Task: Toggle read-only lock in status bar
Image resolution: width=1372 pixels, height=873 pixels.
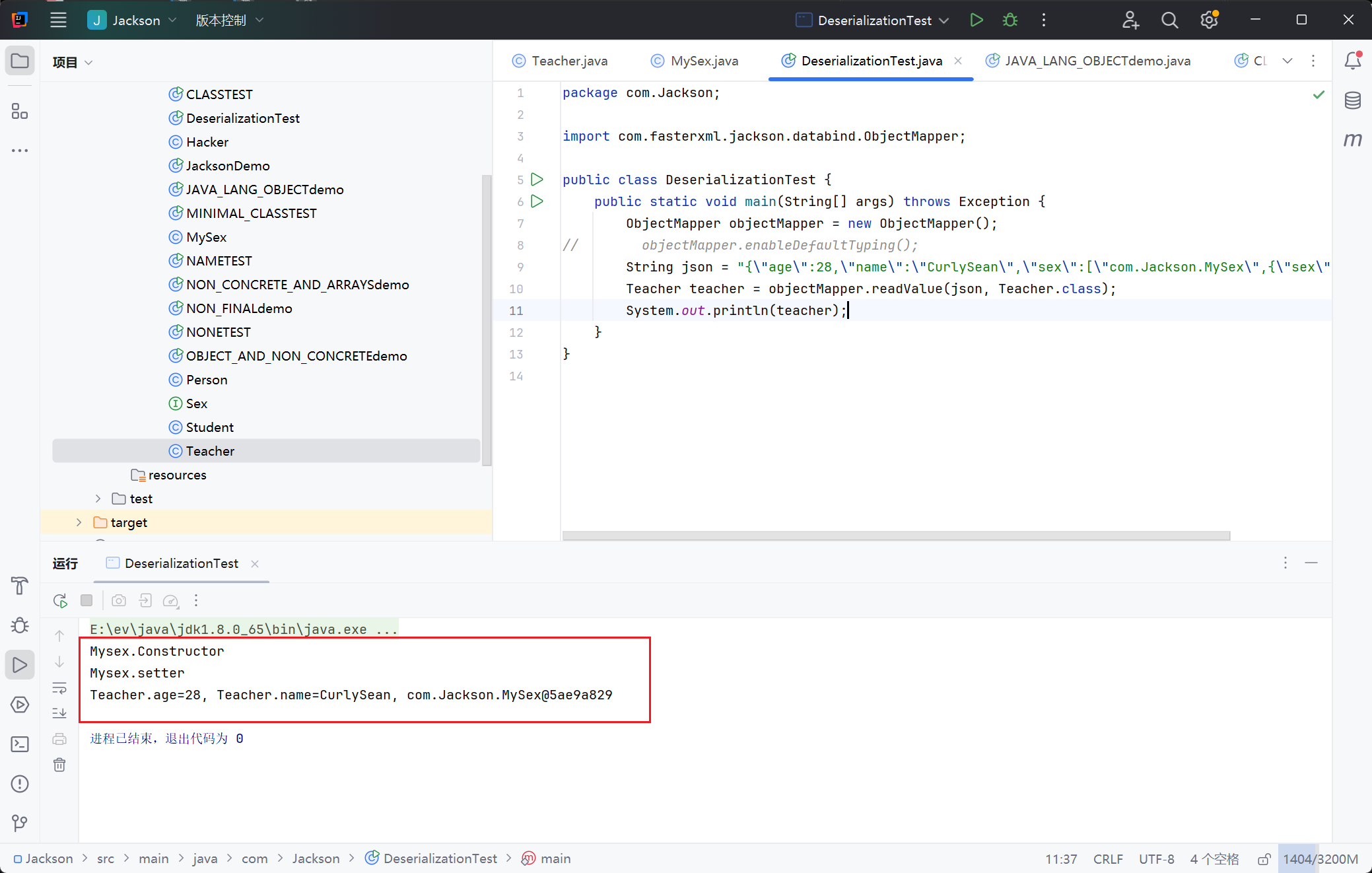Action: click(x=1264, y=859)
